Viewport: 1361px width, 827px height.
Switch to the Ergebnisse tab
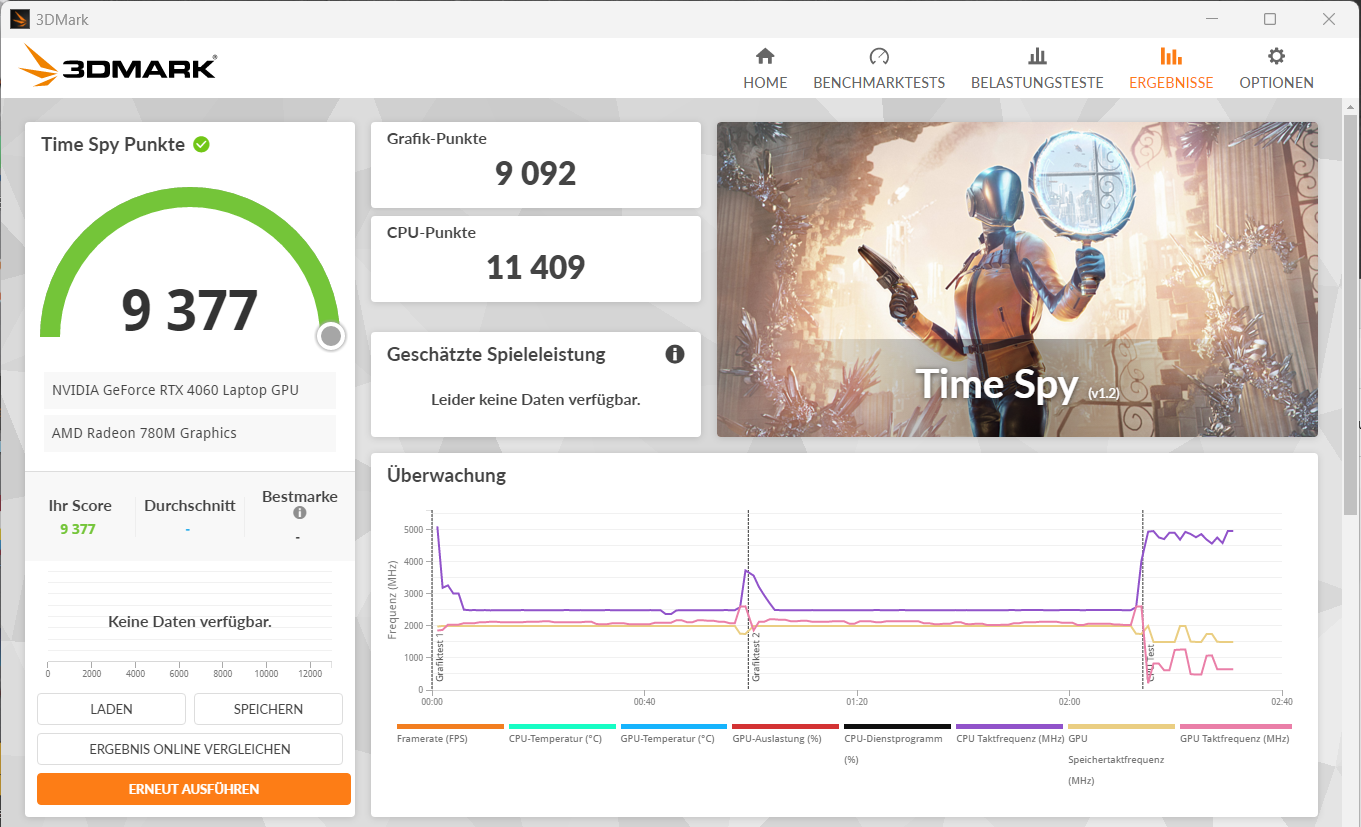click(1170, 68)
